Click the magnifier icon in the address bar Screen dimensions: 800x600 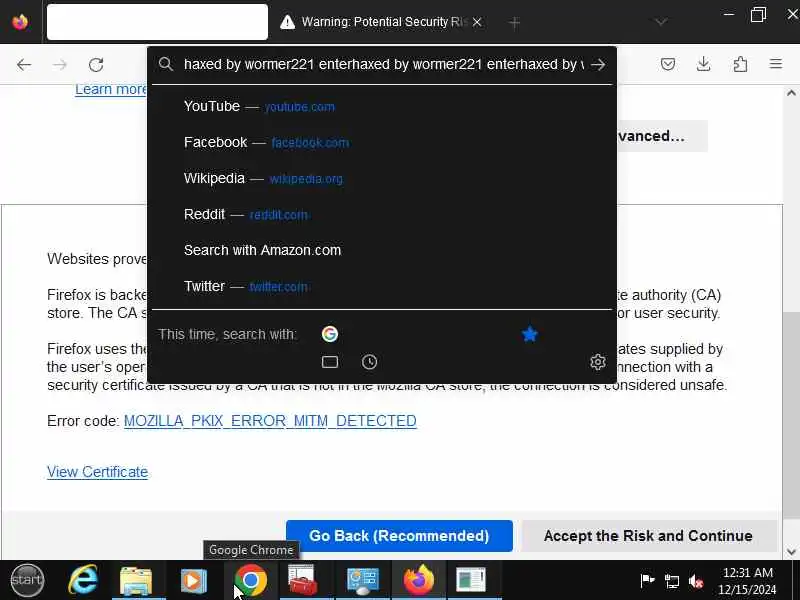(x=165, y=64)
